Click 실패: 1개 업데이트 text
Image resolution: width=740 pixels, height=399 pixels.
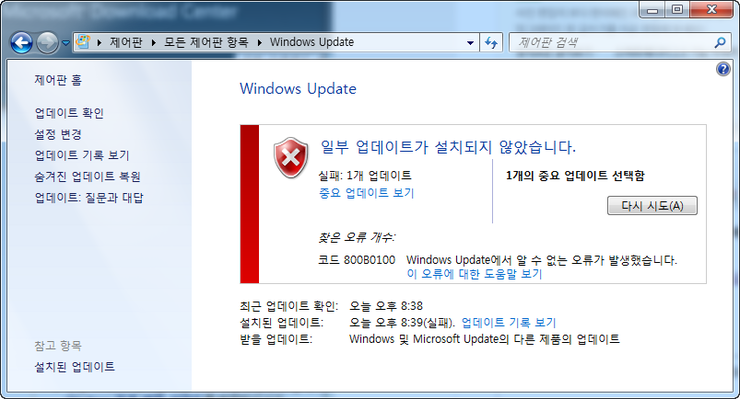(x=365, y=176)
